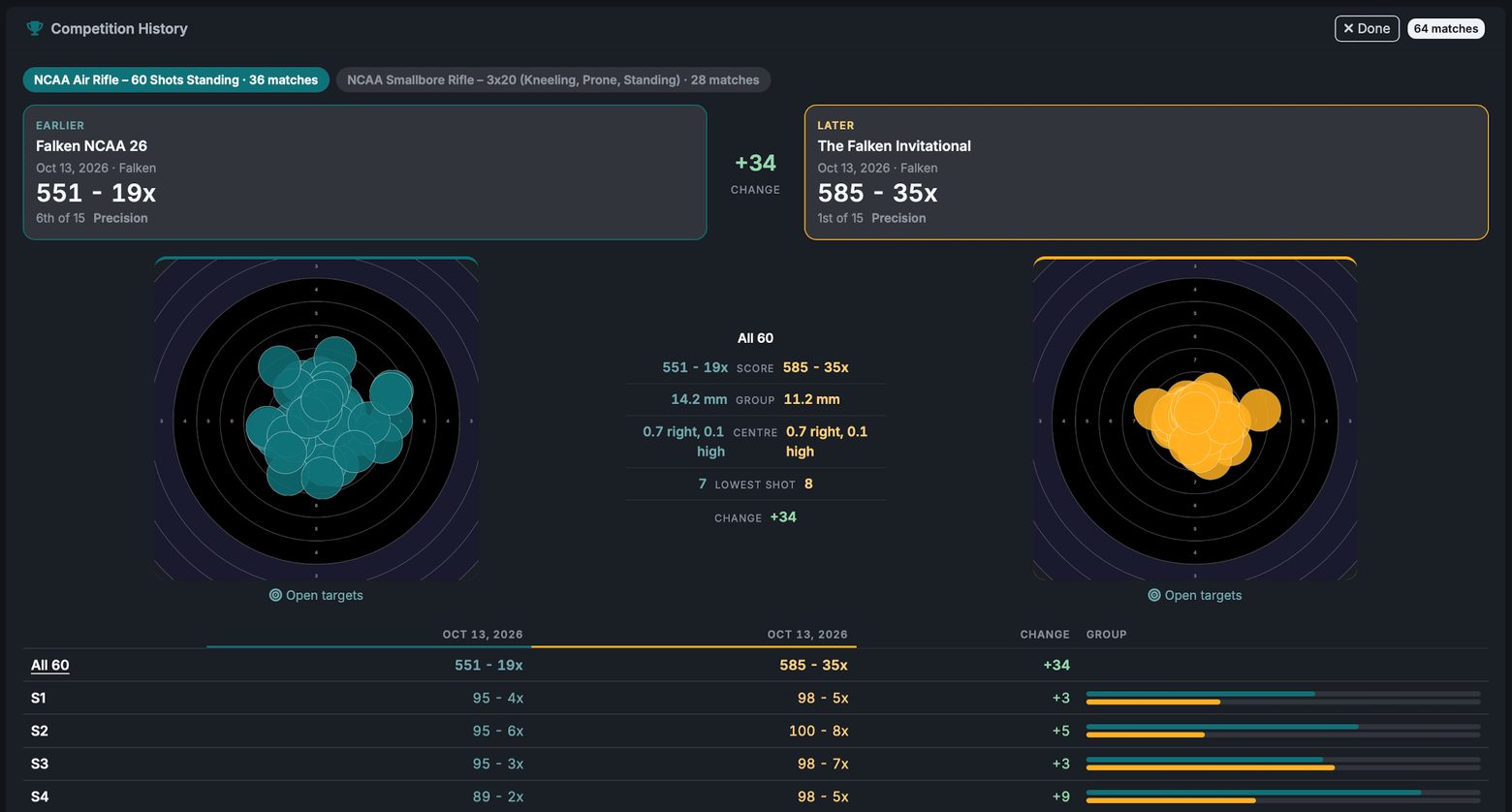This screenshot has height=812, width=1512.
Task: Click the teal shot-group target thumbnail
Action: pyautogui.click(x=316, y=419)
